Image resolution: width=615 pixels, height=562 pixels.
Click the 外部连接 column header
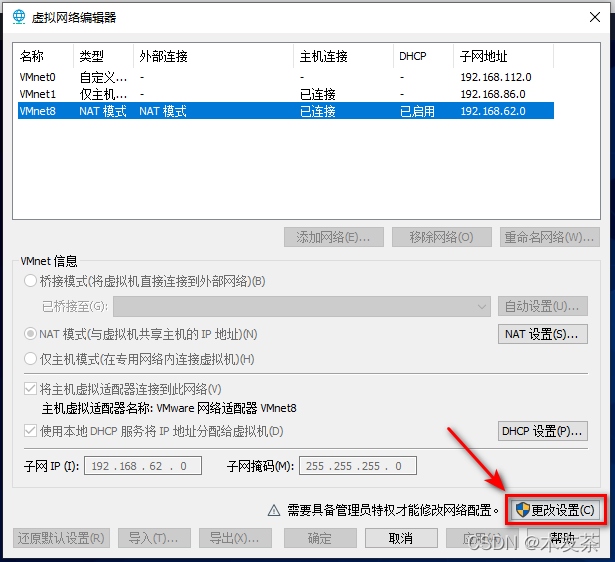[213, 56]
